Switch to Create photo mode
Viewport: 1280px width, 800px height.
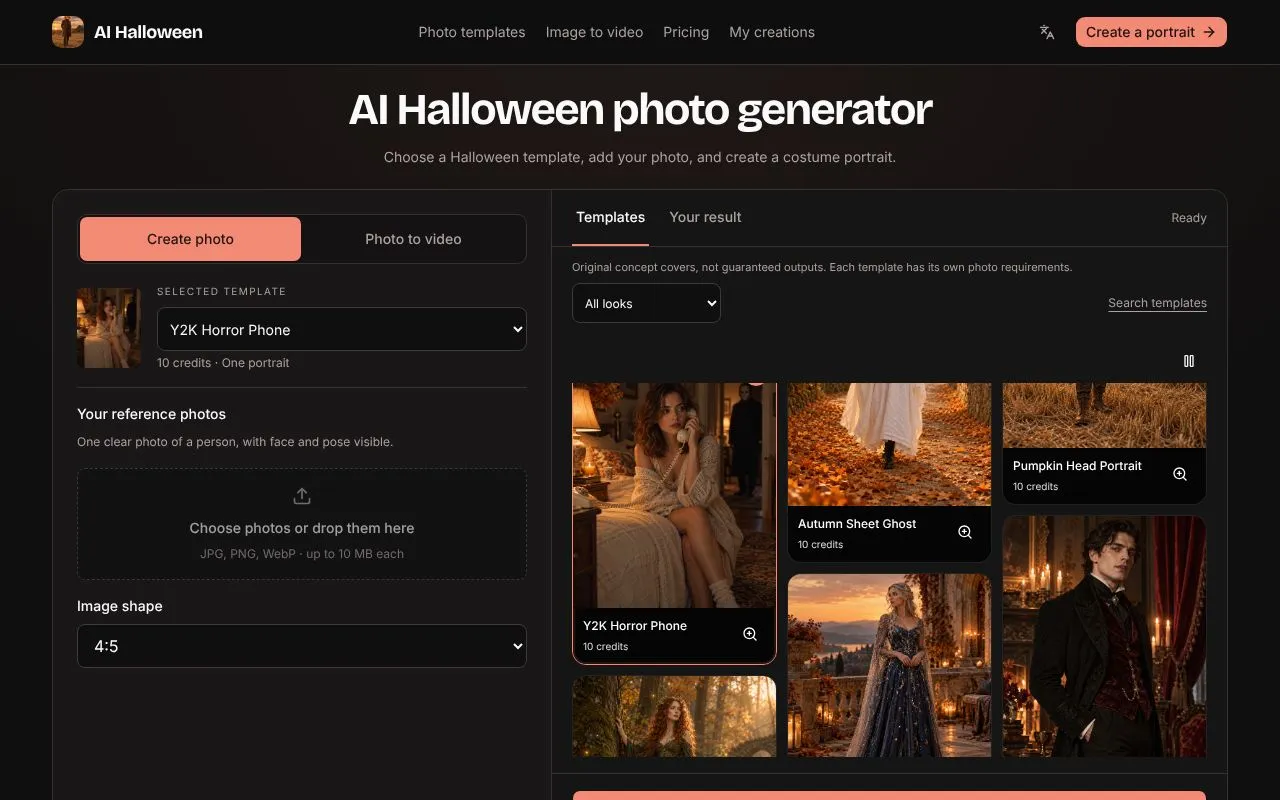[x=190, y=239]
